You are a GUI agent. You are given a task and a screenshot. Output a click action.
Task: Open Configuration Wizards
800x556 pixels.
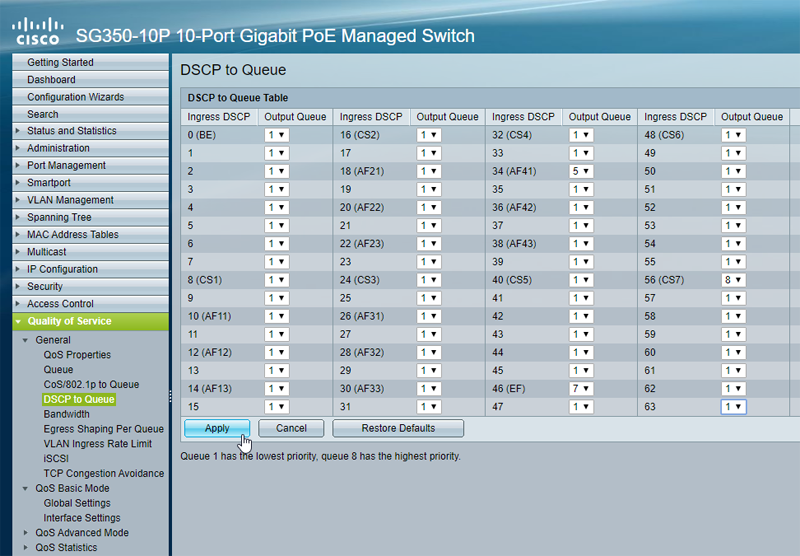click(x=90, y=97)
